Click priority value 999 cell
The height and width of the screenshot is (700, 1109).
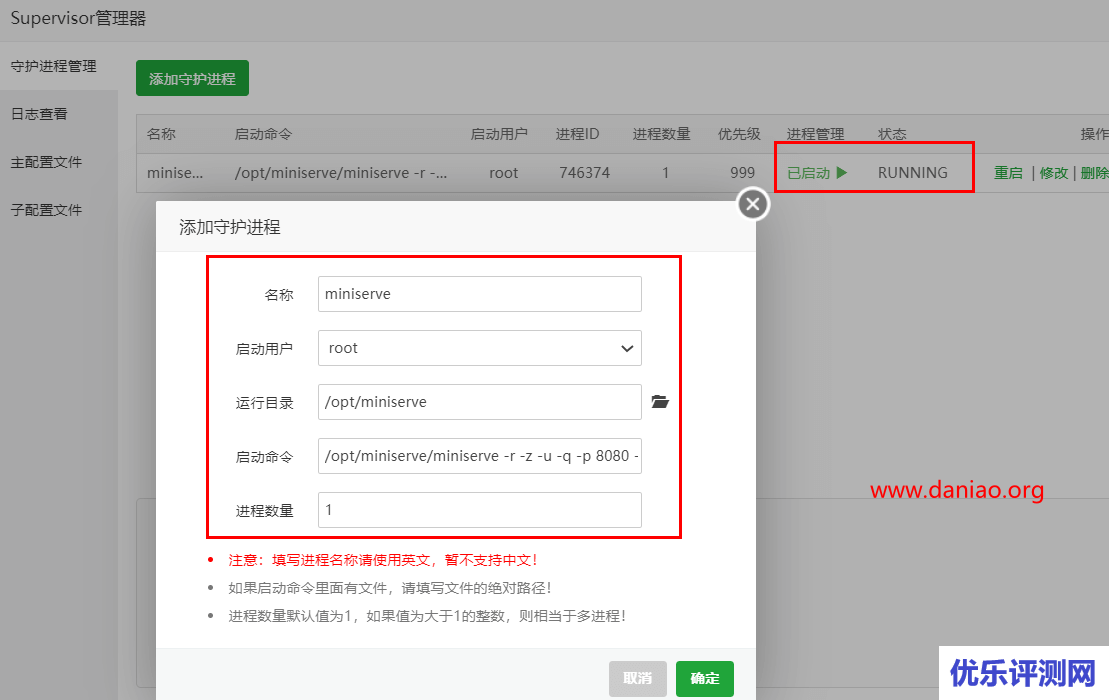coord(742,173)
